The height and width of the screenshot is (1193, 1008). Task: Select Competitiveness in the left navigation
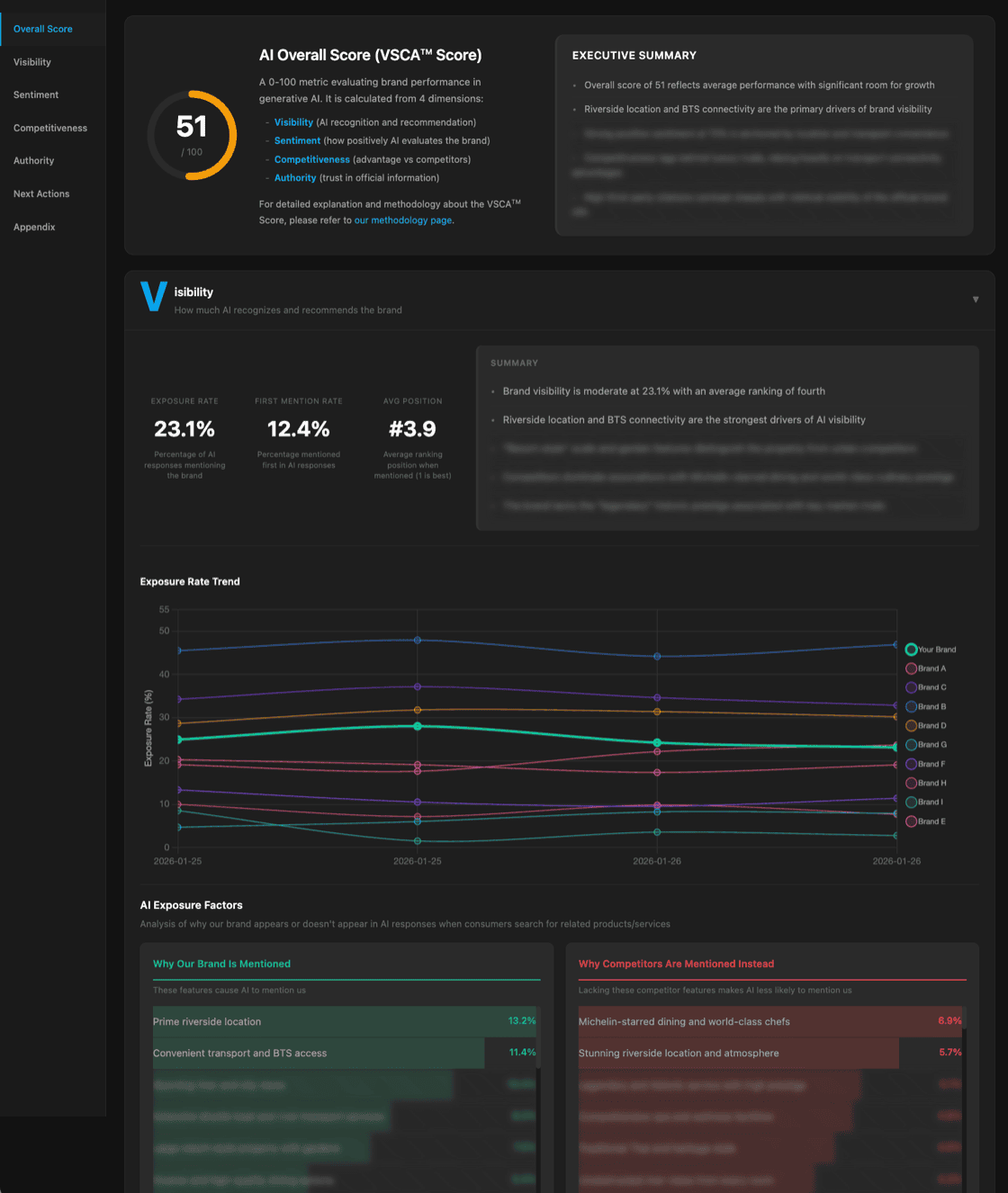click(x=49, y=128)
